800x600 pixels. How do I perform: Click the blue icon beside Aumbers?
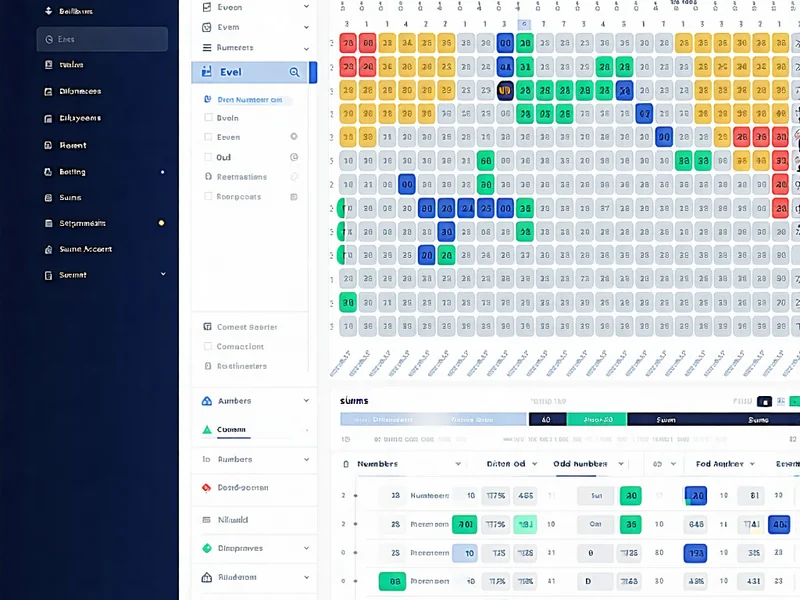(207, 401)
